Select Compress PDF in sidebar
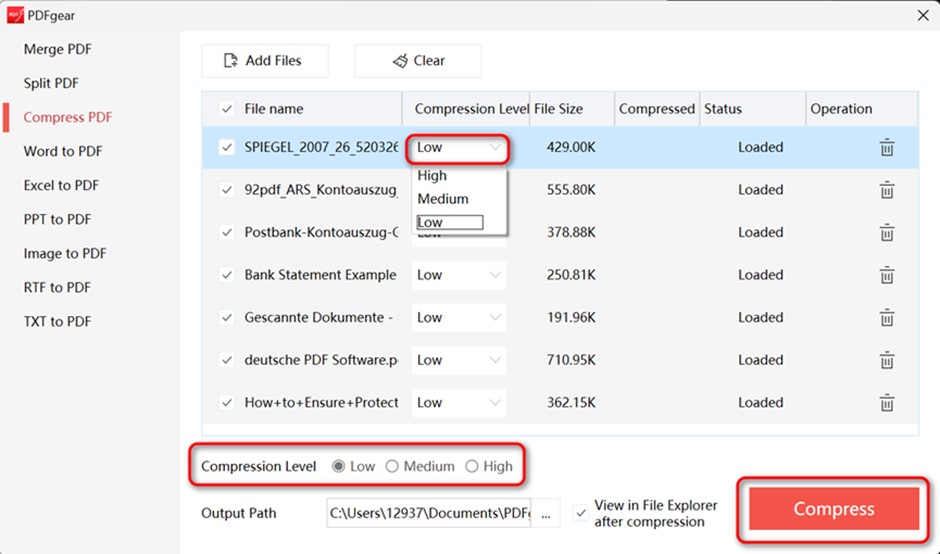 pos(68,118)
